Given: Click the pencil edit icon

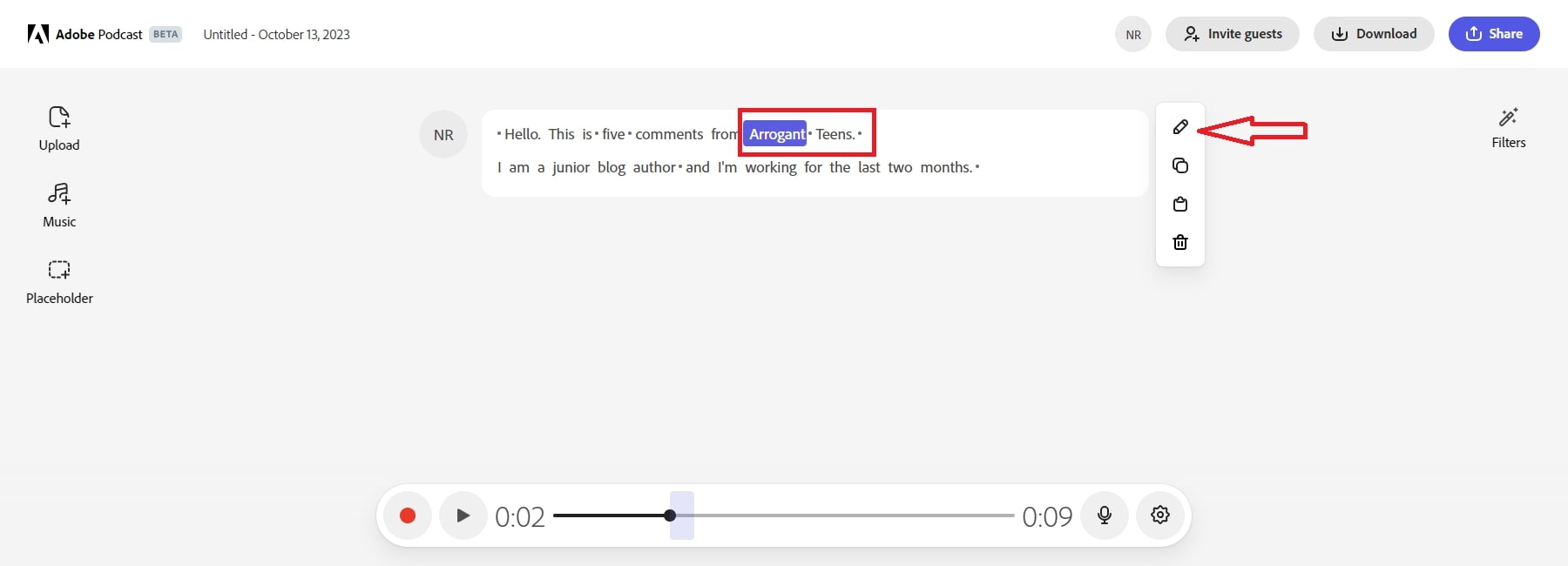Looking at the screenshot, I should click(1180, 127).
